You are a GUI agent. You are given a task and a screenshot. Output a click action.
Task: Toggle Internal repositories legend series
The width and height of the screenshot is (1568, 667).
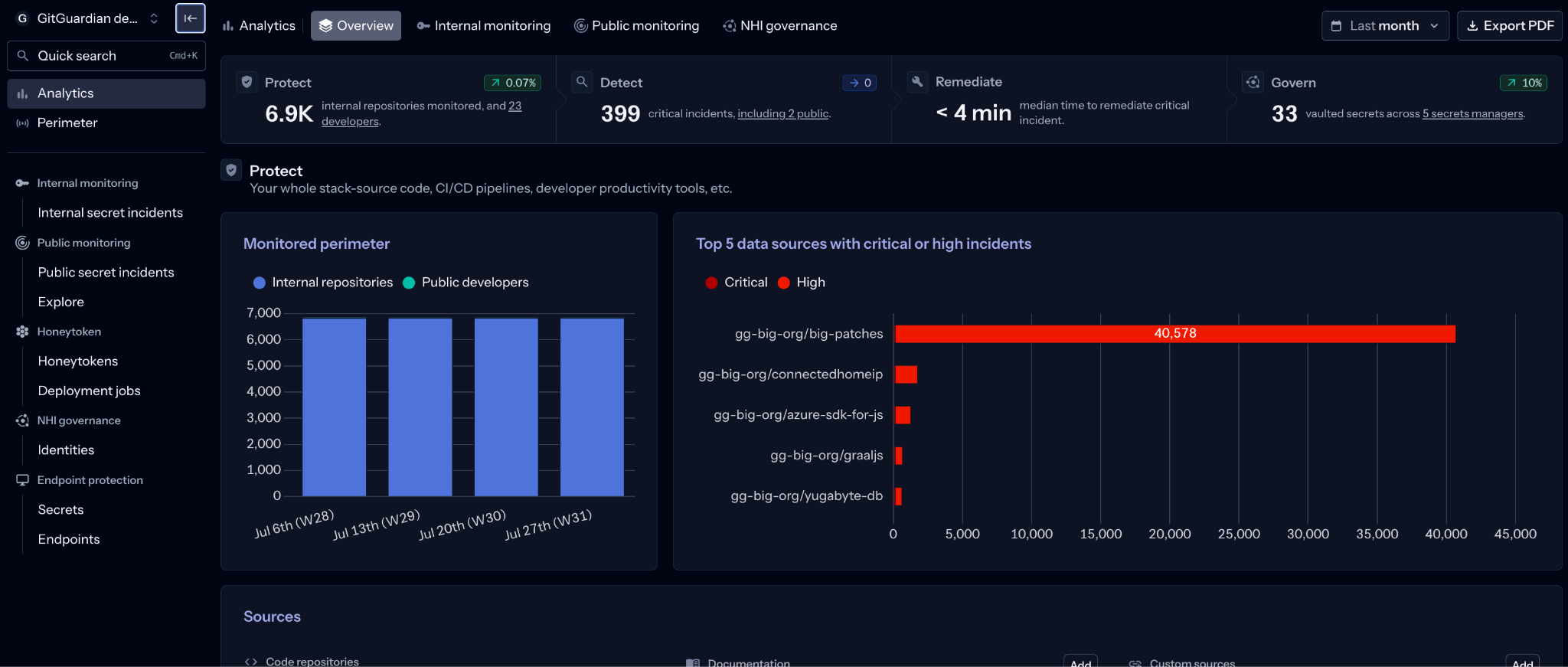click(x=322, y=283)
